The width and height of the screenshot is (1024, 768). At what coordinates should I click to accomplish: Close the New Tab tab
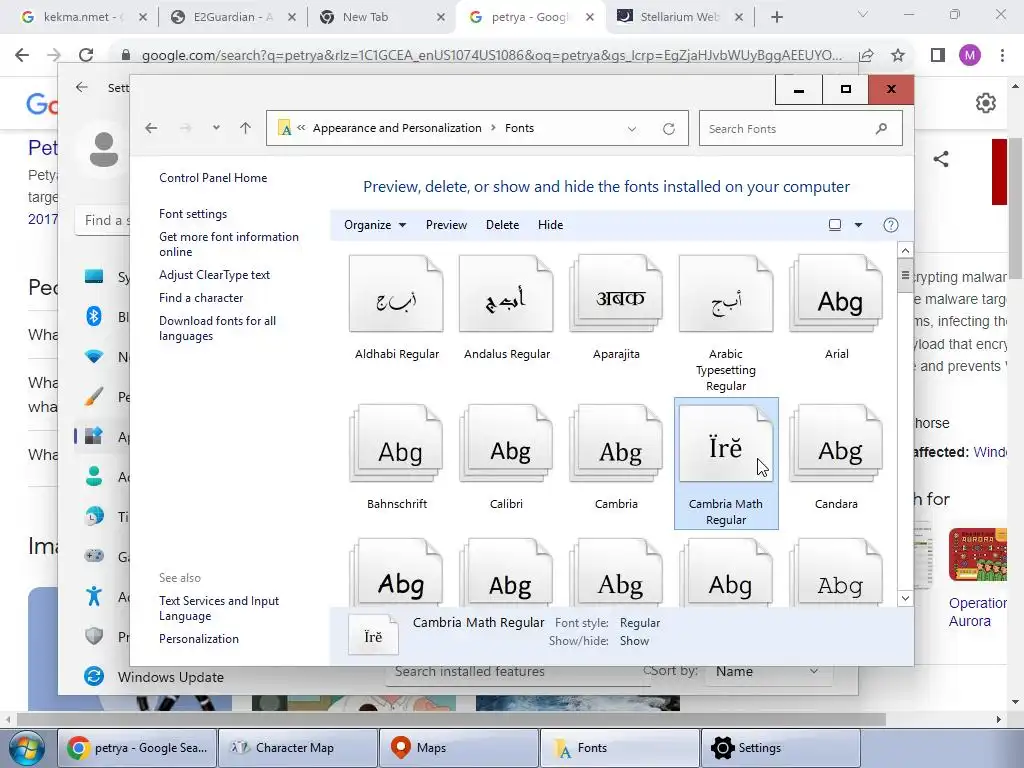[x=441, y=18]
